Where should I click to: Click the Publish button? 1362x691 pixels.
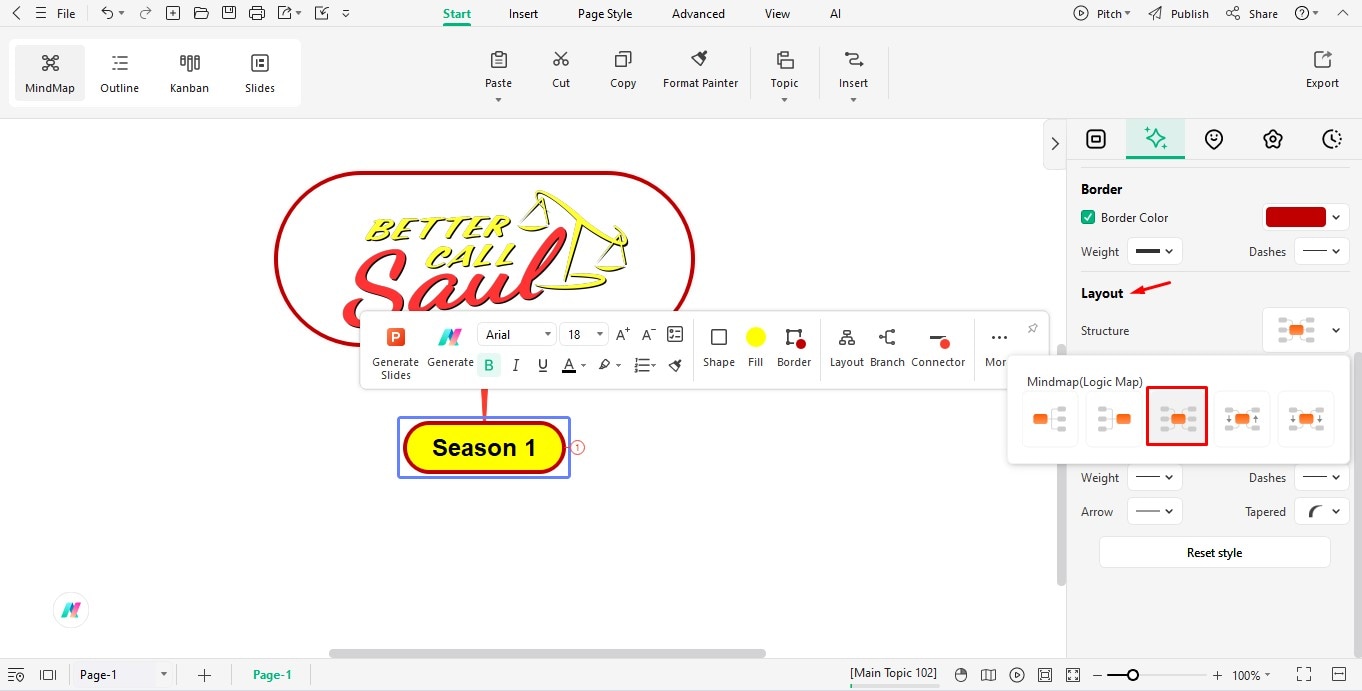1178,14
